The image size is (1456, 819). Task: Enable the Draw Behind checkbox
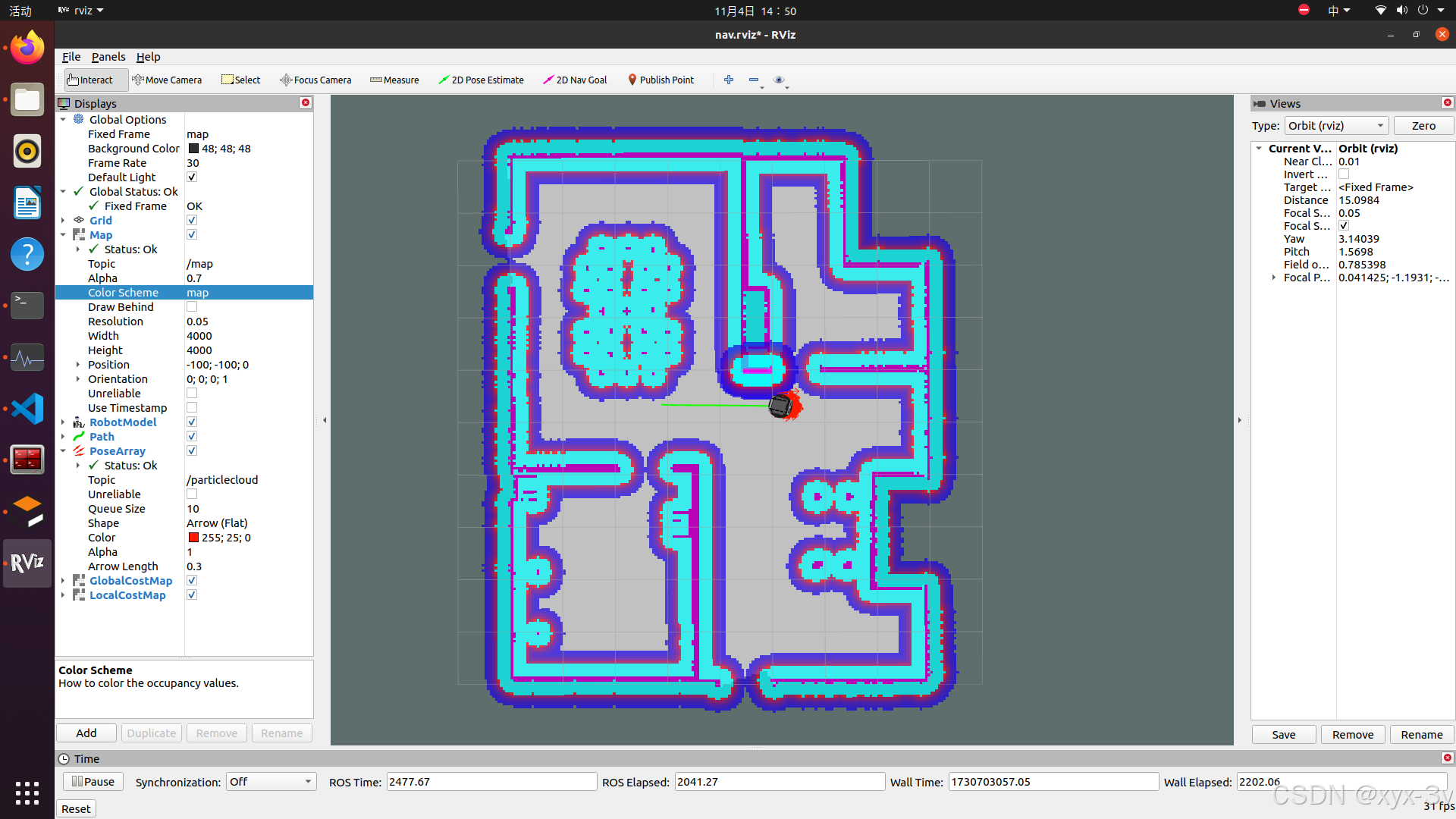pyautogui.click(x=192, y=307)
